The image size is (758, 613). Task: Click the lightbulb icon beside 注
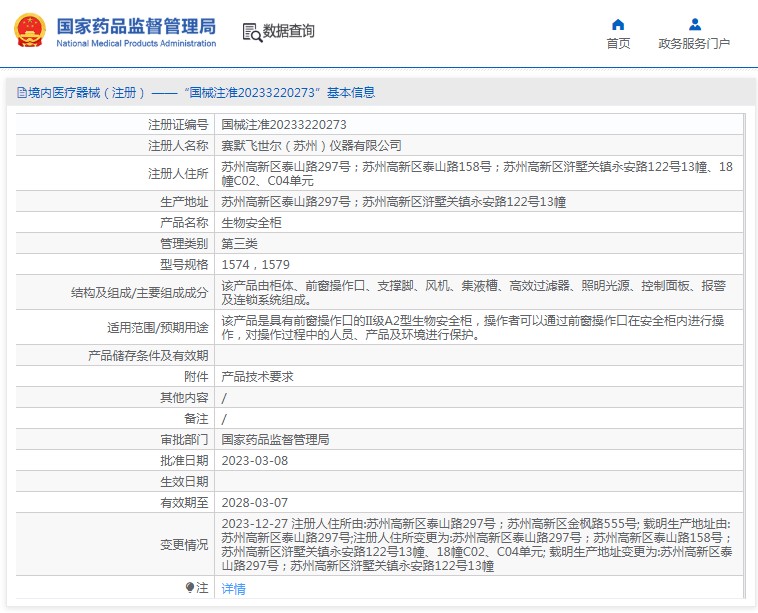[x=189, y=588]
